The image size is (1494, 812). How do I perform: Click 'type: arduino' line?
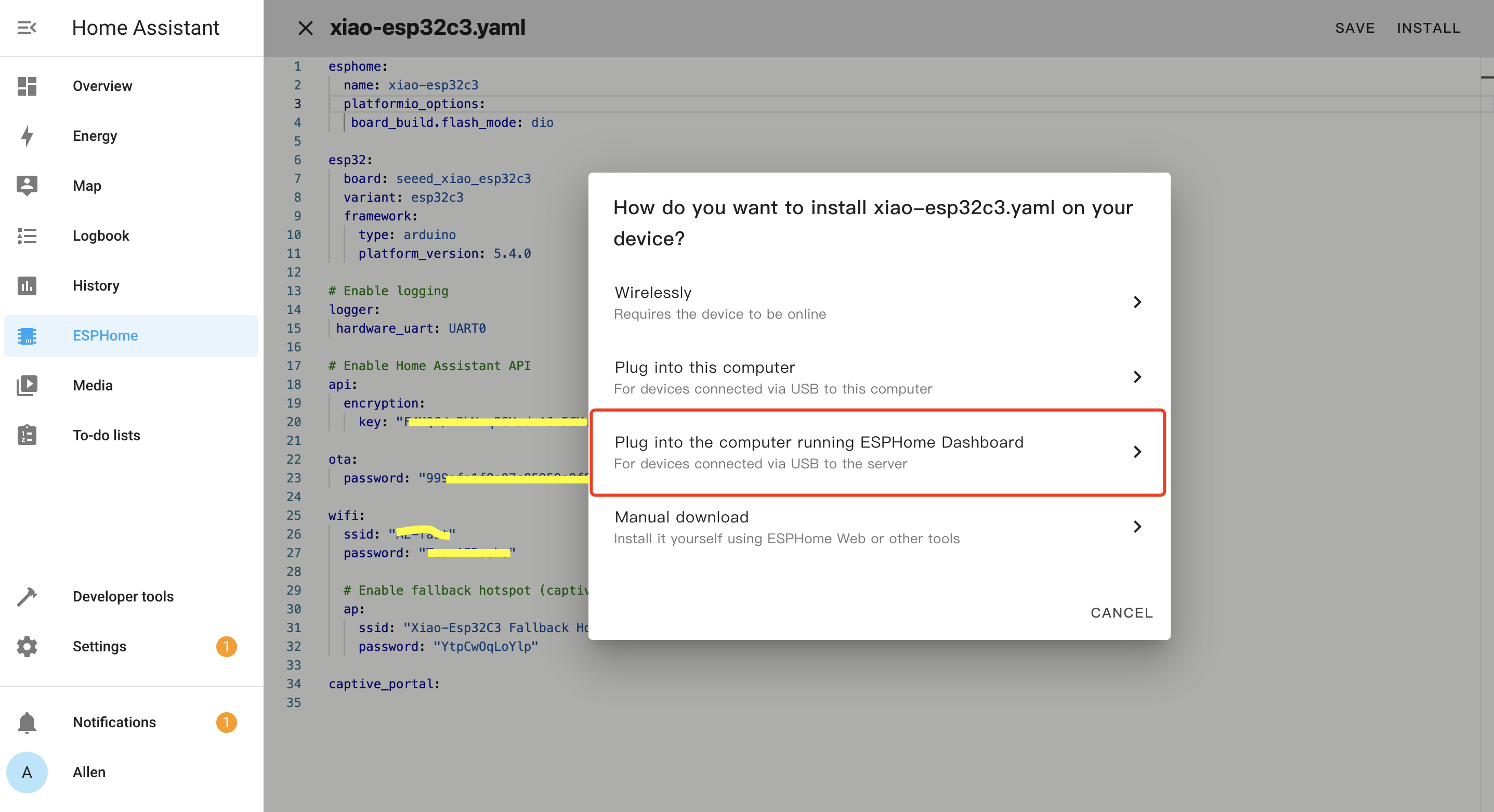[x=407, y=235]
